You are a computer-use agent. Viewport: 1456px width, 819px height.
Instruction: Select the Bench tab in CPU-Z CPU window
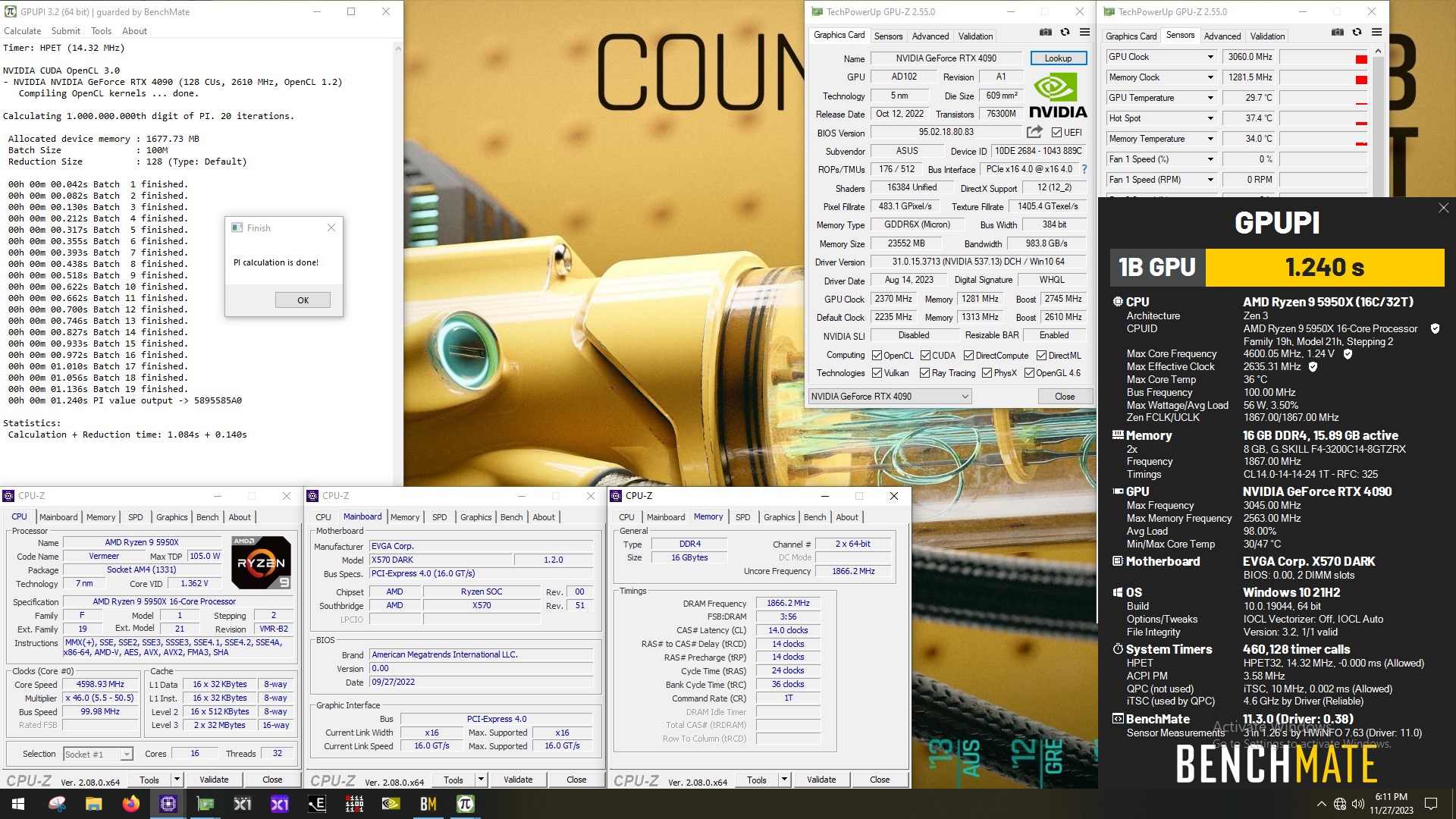click(207, 517)
